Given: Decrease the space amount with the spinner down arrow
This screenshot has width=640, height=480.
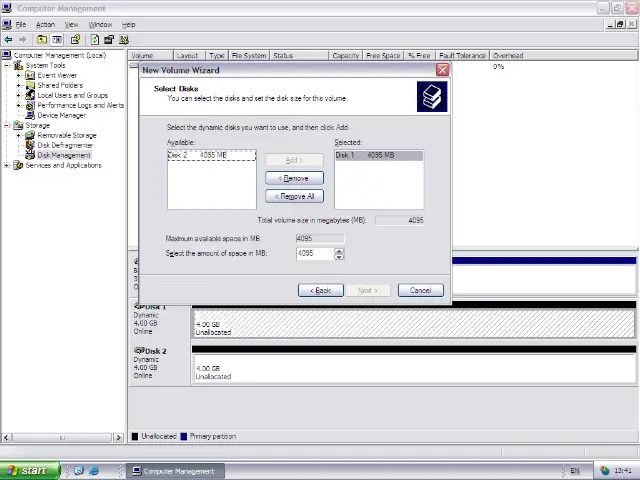Looking at the screenshot, I should click(x=339, y=257).
